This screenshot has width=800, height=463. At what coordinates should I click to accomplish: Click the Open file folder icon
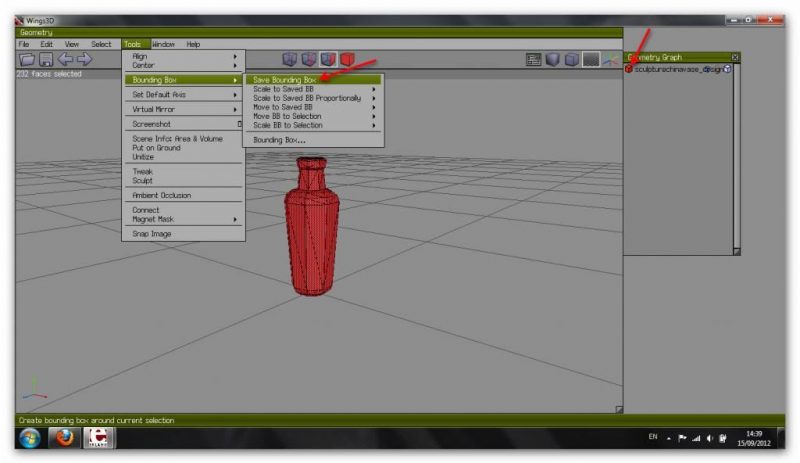[26, 61]
